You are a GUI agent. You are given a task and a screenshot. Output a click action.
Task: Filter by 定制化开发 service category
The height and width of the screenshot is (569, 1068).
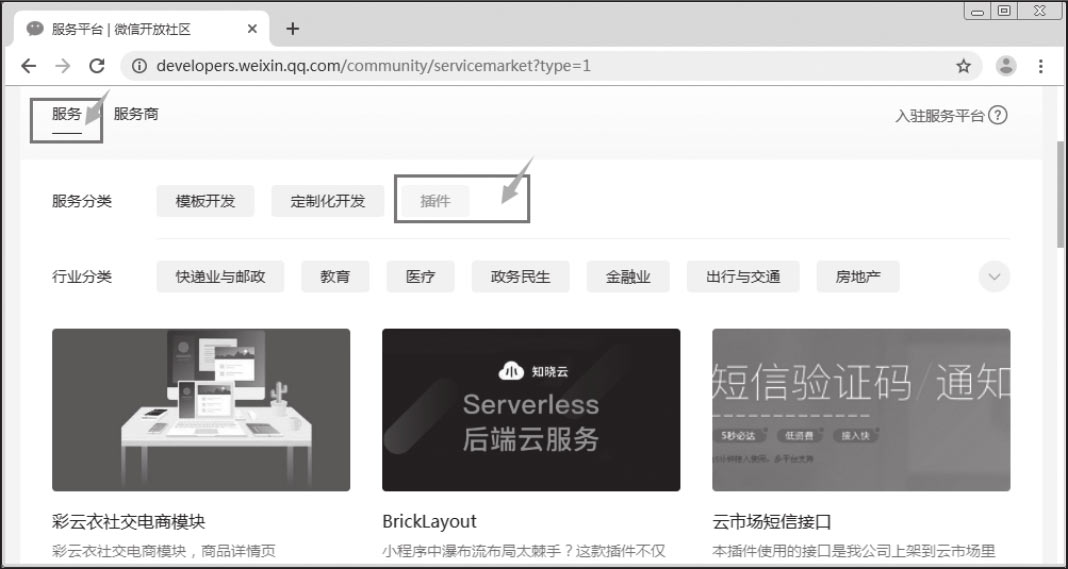(x=328, y=201)
